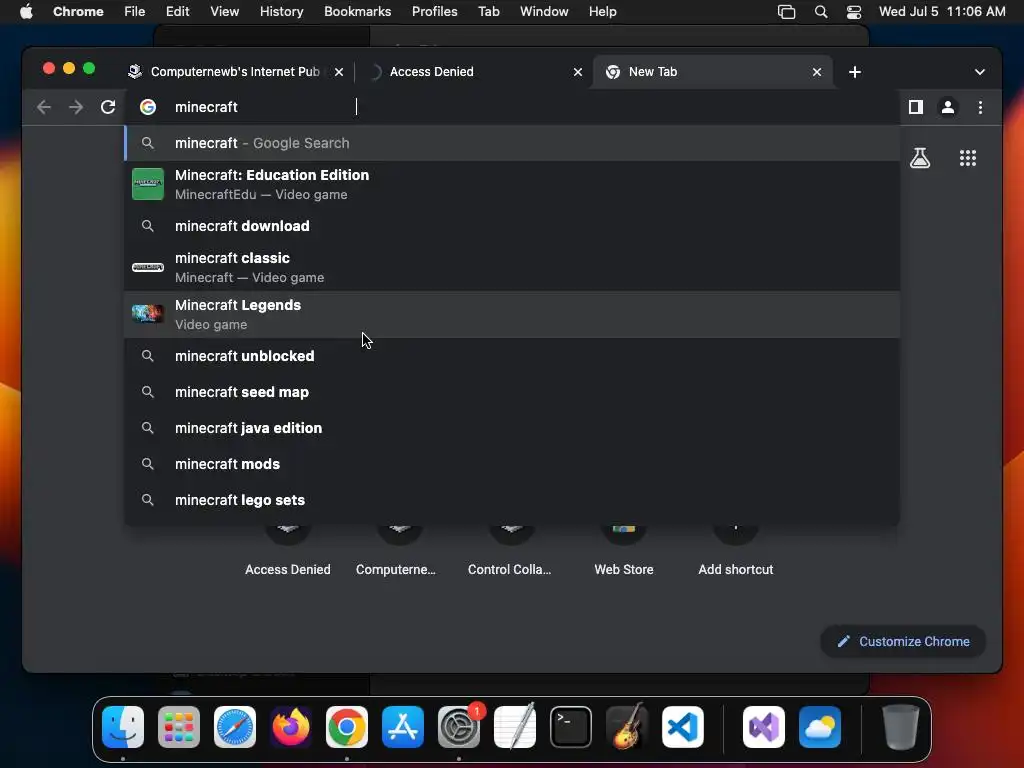Image resolution: width=1024 pixels, height=768 pixels.
Task: Pick the minecraft unblocked suggestion
Action: pyautogui.click(x=512, y=356)
